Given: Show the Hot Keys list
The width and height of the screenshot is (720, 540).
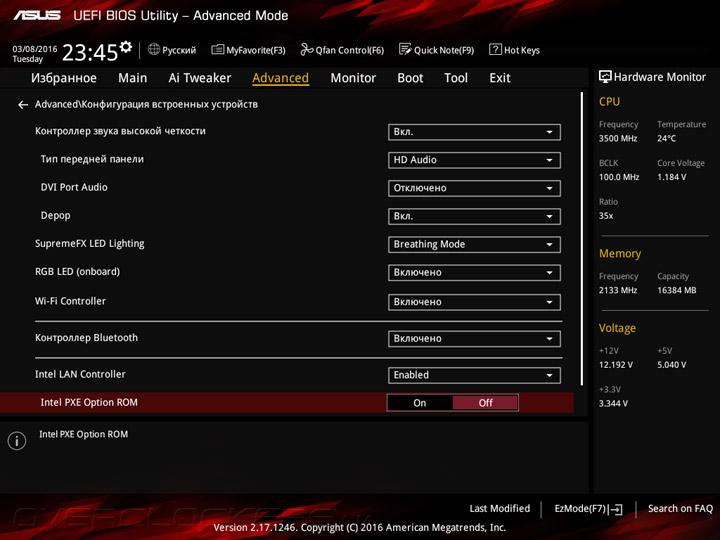Looking at the screenshot, I should [x=514, y=50].
